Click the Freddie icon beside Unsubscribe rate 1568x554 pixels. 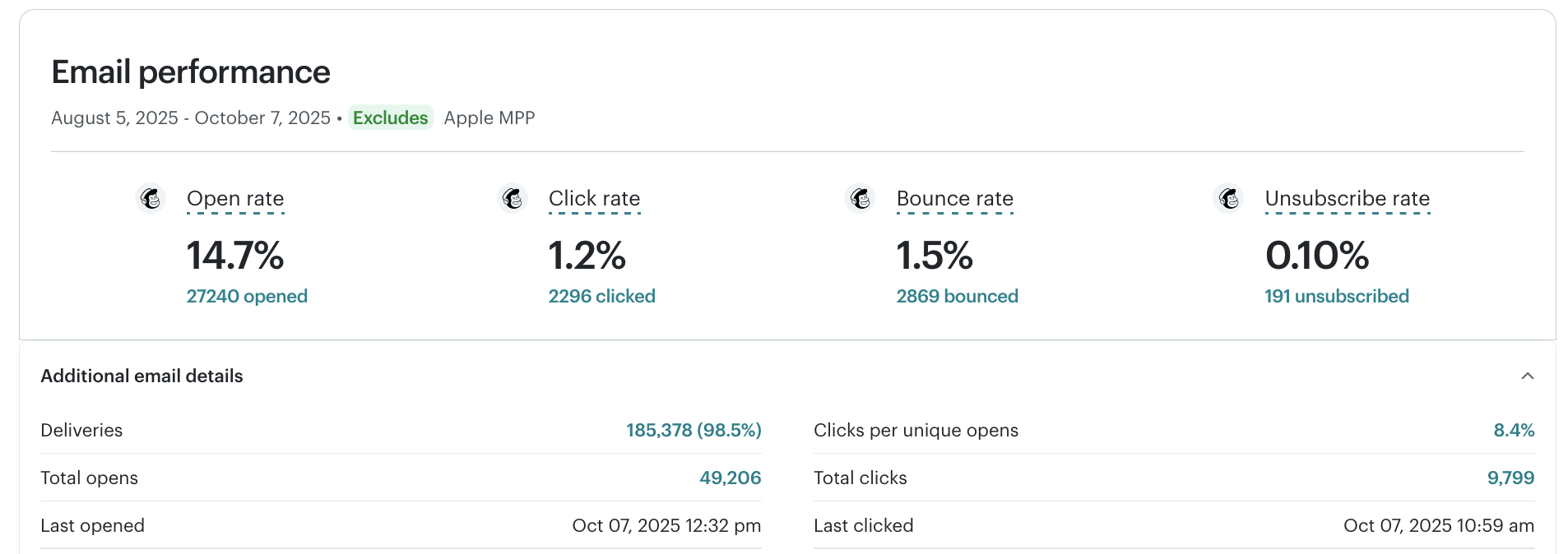pyautogui.click(x=1229, y=198)
